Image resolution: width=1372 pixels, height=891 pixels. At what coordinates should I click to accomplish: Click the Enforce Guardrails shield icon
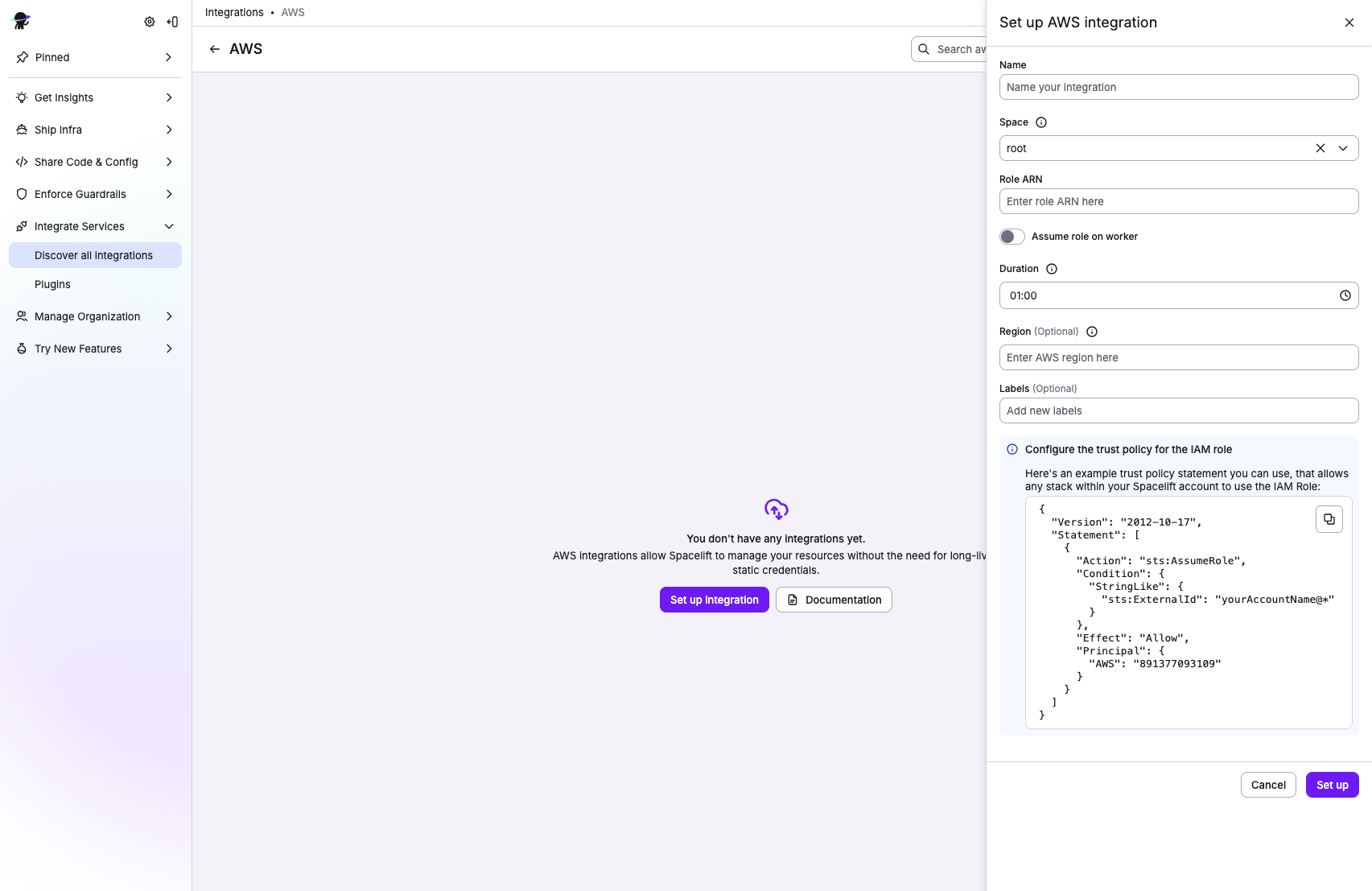pyautogui.click(x=21, y=194)
